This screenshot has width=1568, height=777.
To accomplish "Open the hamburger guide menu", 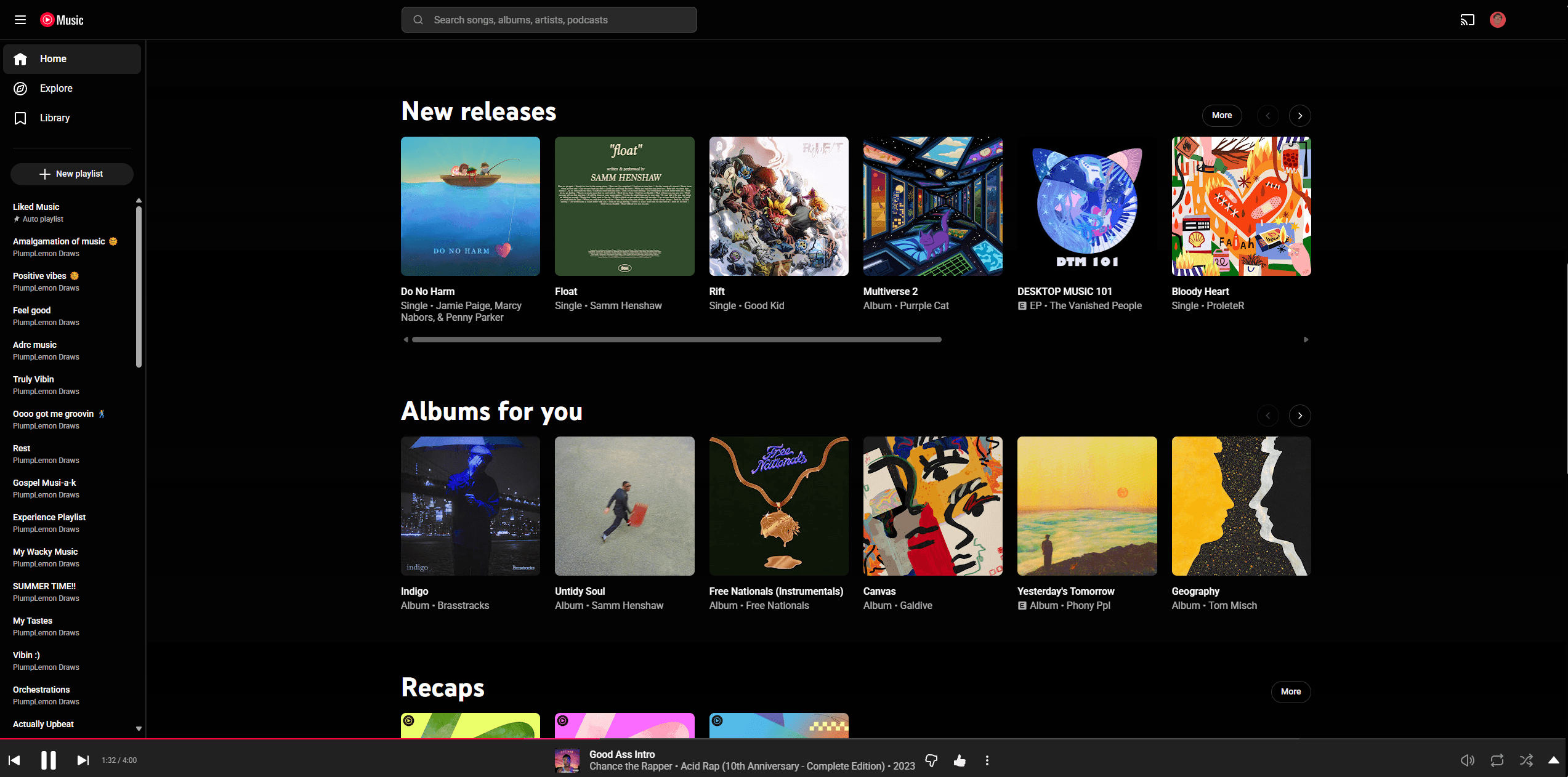I will coord(20,20).
